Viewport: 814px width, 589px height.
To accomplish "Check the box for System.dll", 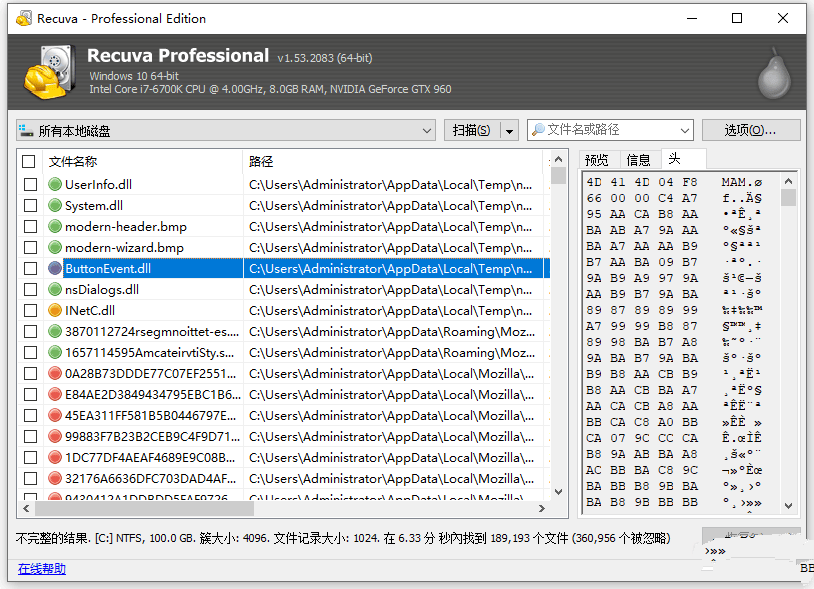I will pyautogui.click(x=31, y=206).
